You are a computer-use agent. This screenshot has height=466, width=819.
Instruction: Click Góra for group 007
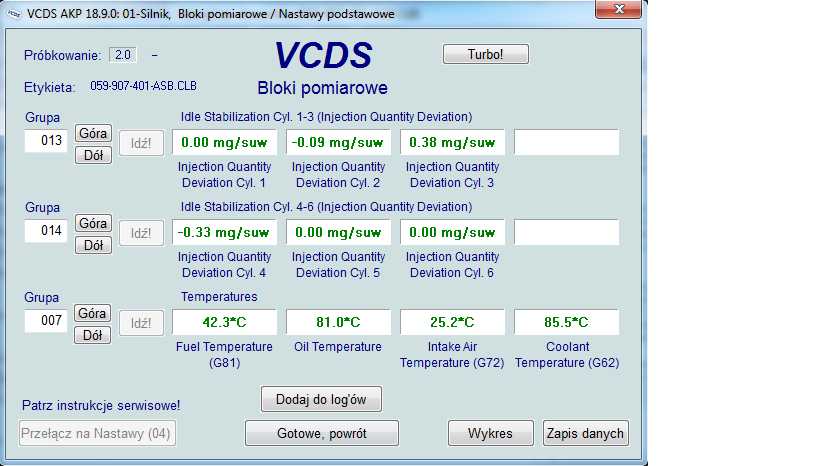click(x=92, y=313)
